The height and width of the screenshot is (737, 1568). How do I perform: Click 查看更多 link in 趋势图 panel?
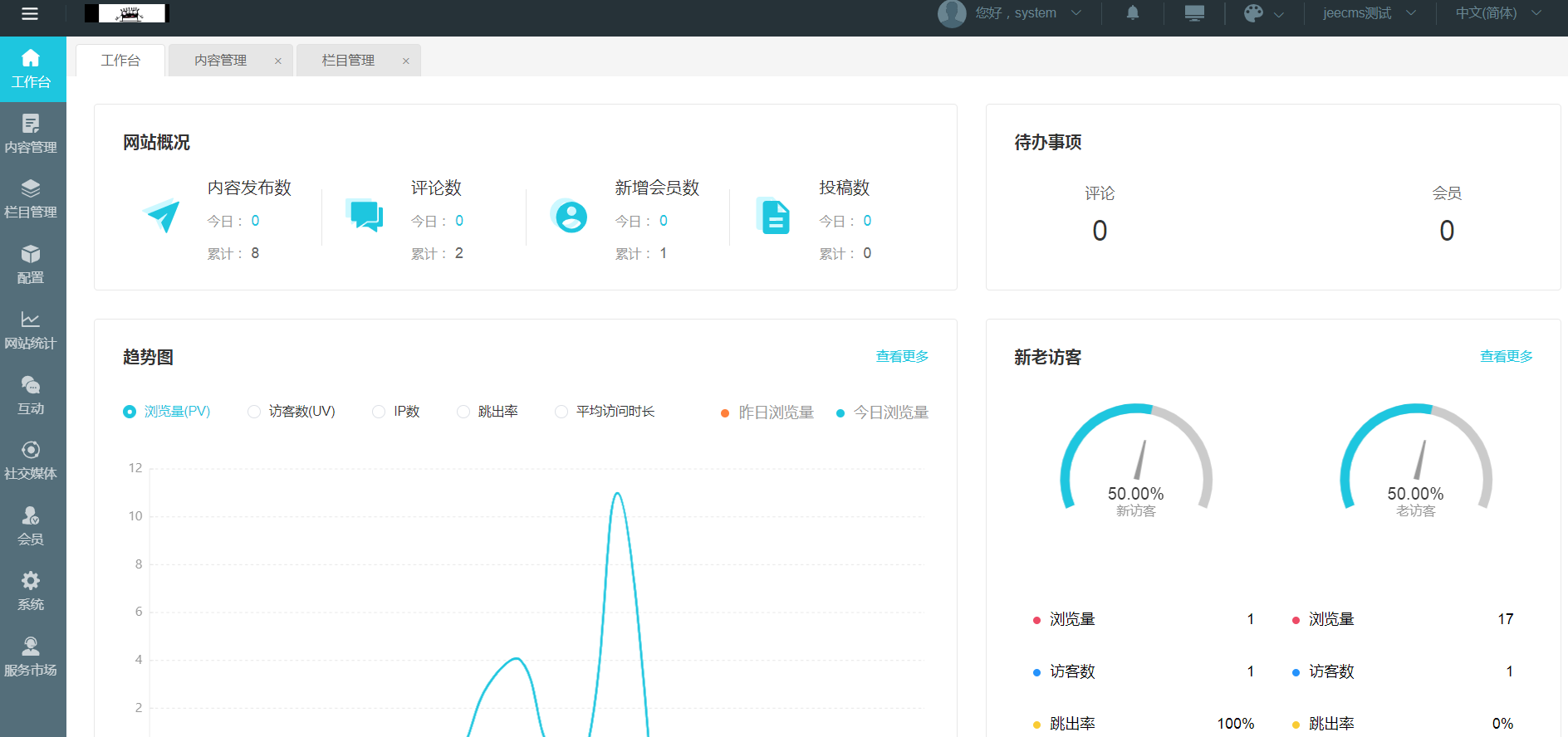point(902,356)
